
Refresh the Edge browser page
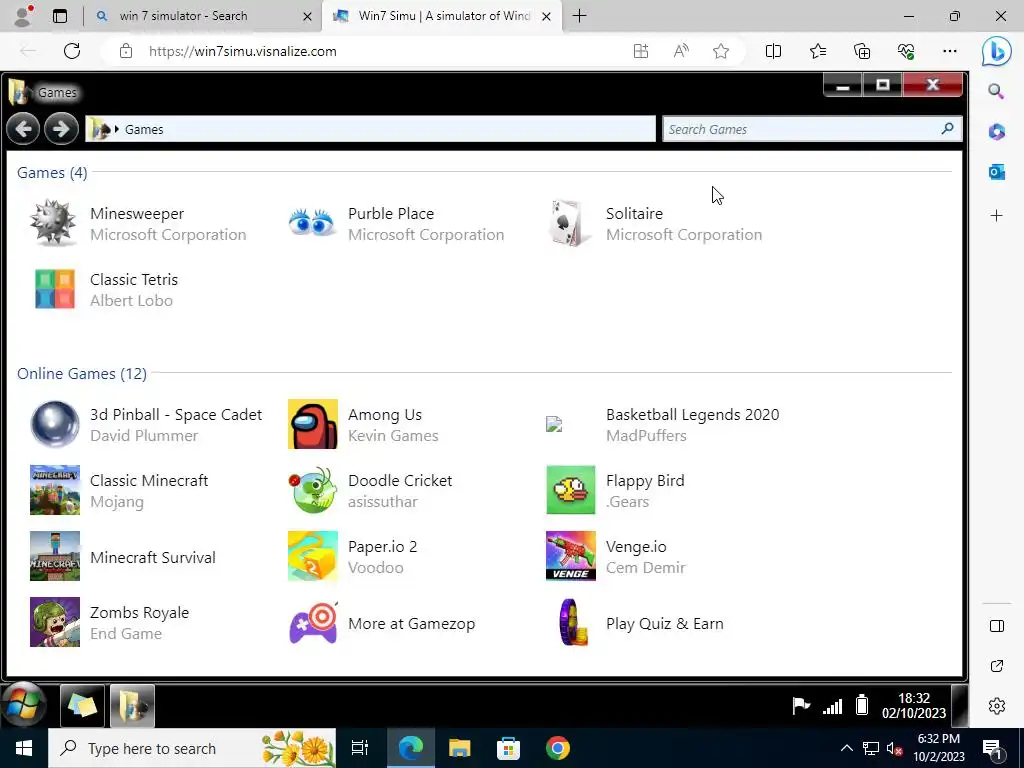pos(72,51)
